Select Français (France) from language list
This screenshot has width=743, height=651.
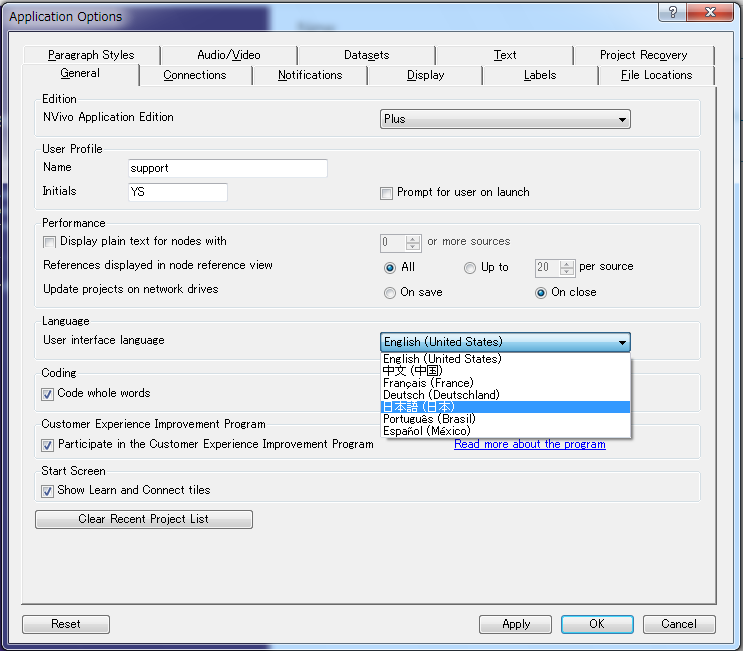(506, 383)
